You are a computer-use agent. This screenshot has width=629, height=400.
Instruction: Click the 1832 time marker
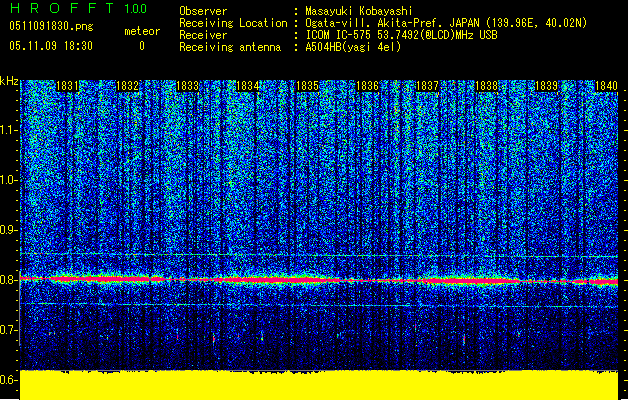[127, 86]
